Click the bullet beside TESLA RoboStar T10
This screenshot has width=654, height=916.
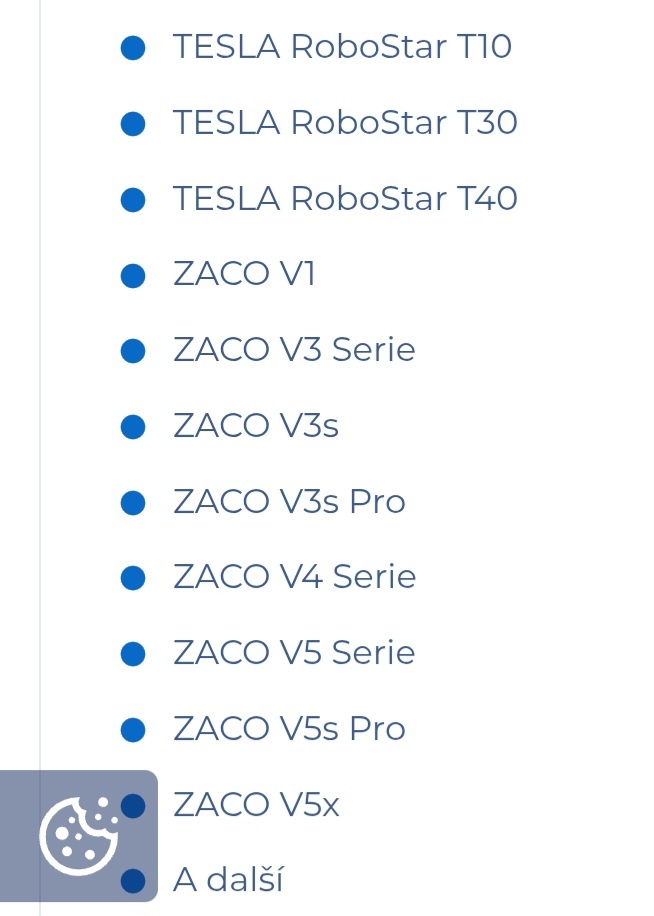[x=133, y=48]
